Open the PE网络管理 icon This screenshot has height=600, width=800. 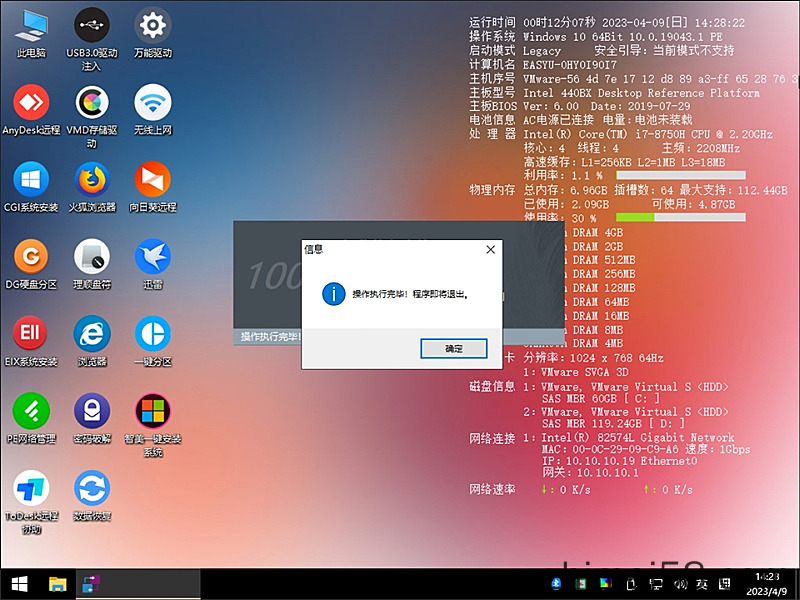(31, 419)
